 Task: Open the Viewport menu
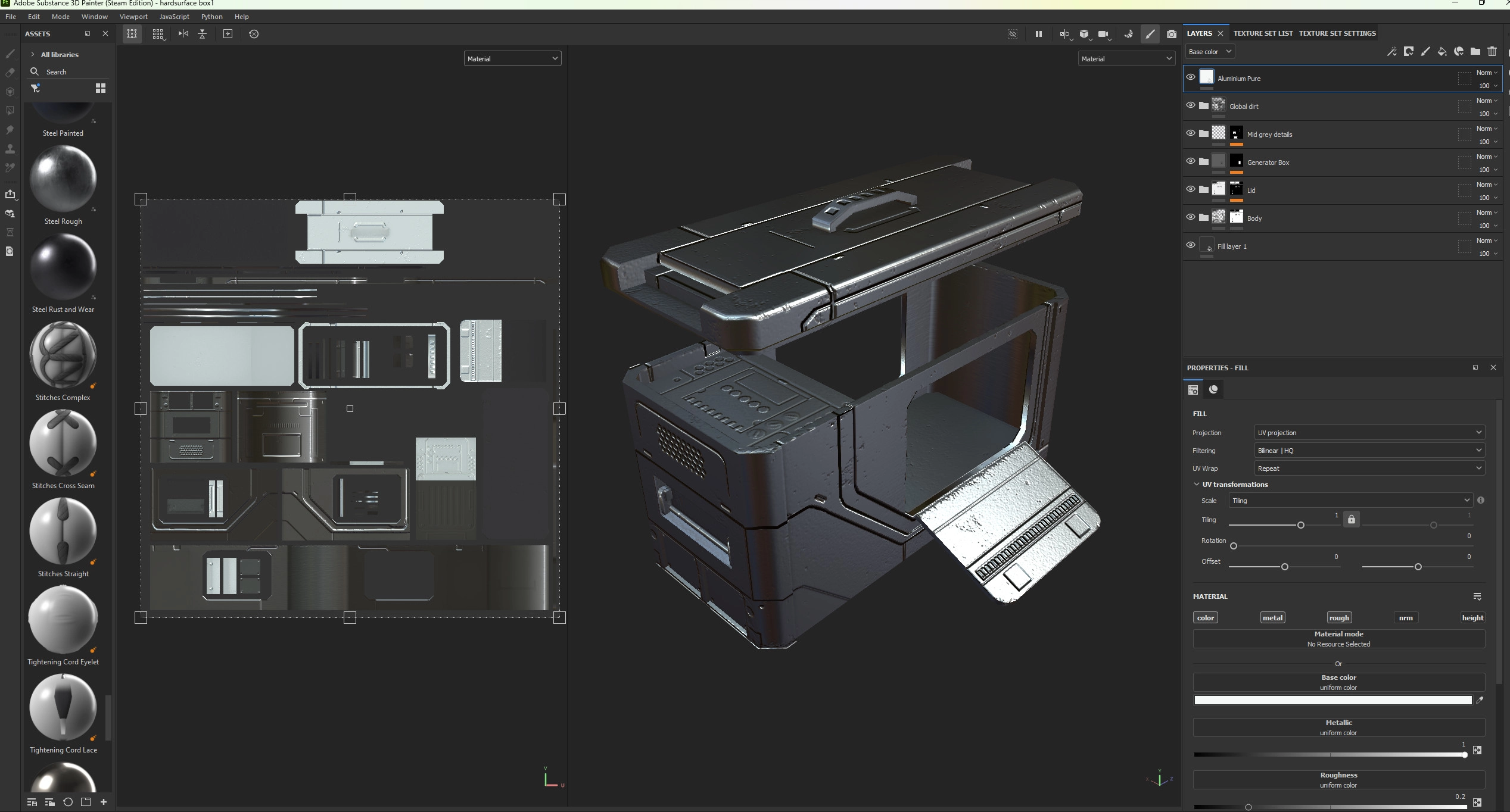point(133,17)
